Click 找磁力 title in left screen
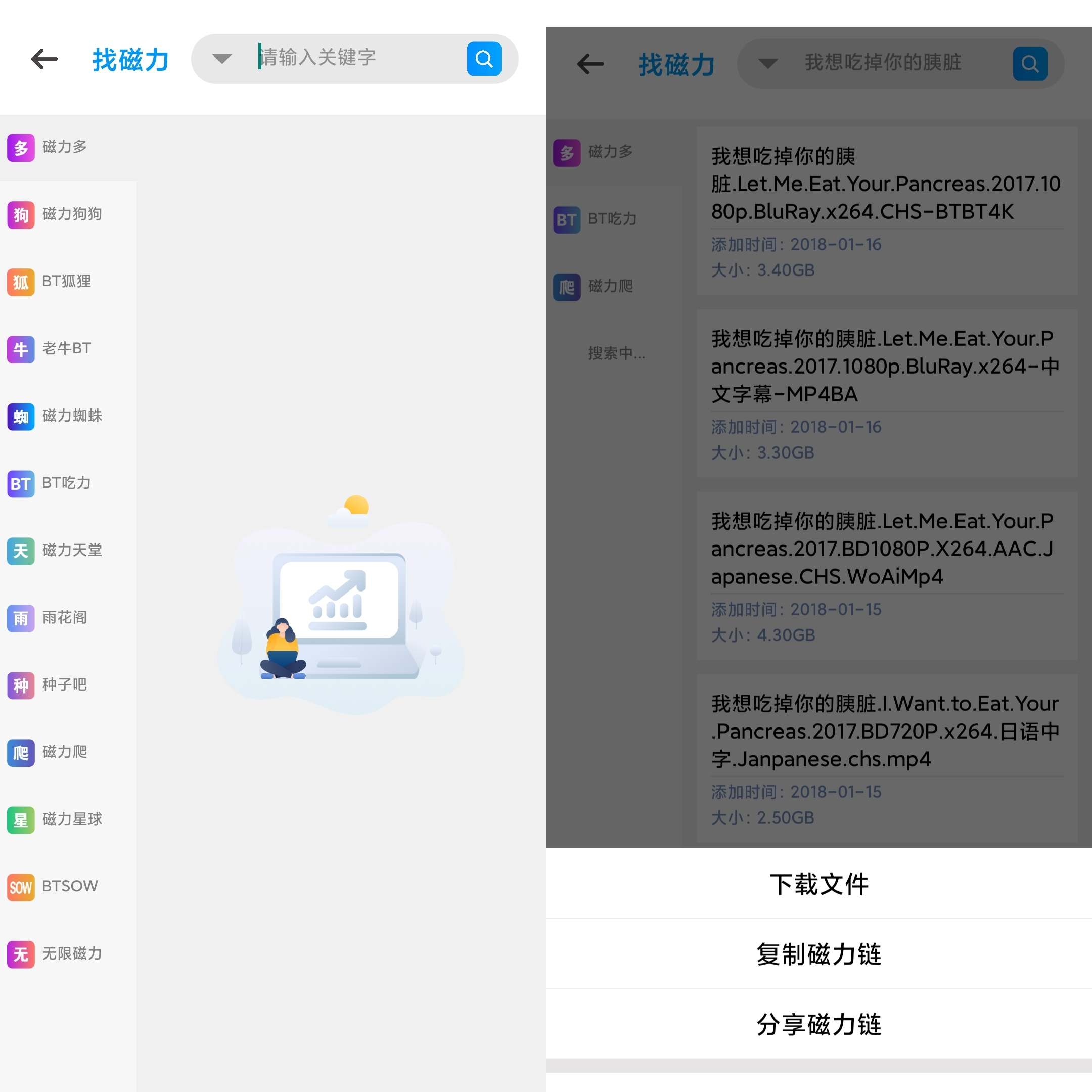Viewport: 1092px width, 1092px height. point(130,59)
